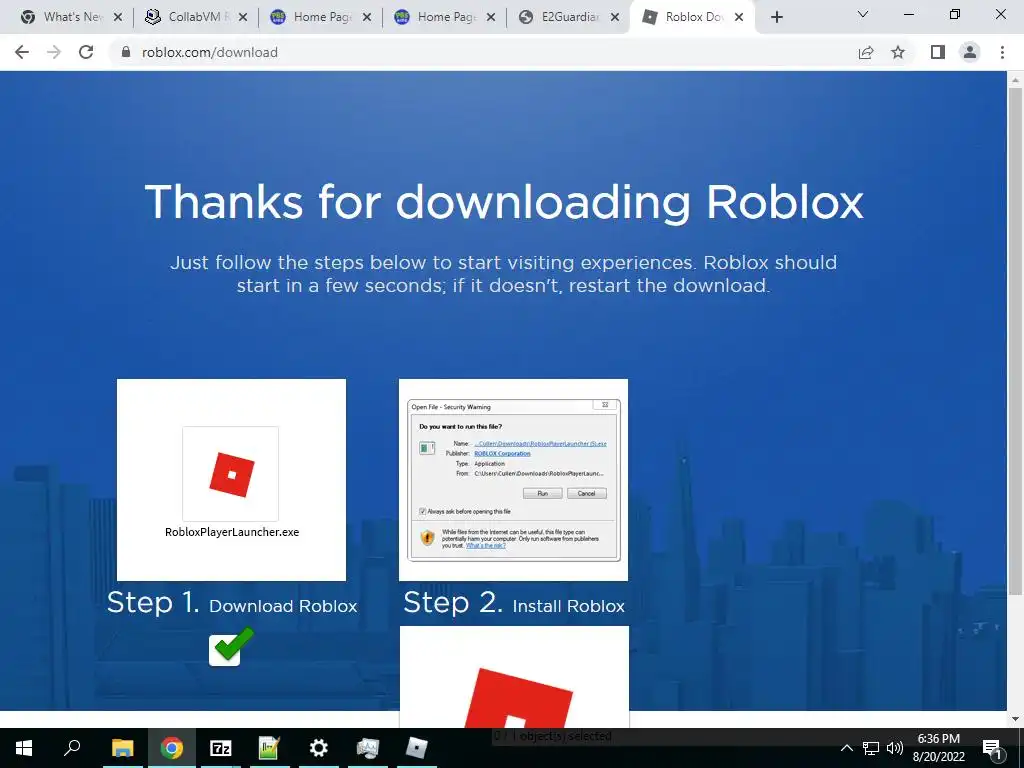The width and height of the screenshot is (1024, 768).
Task: Click the Thanks for downloading Roblox heading
Action: 504,201
